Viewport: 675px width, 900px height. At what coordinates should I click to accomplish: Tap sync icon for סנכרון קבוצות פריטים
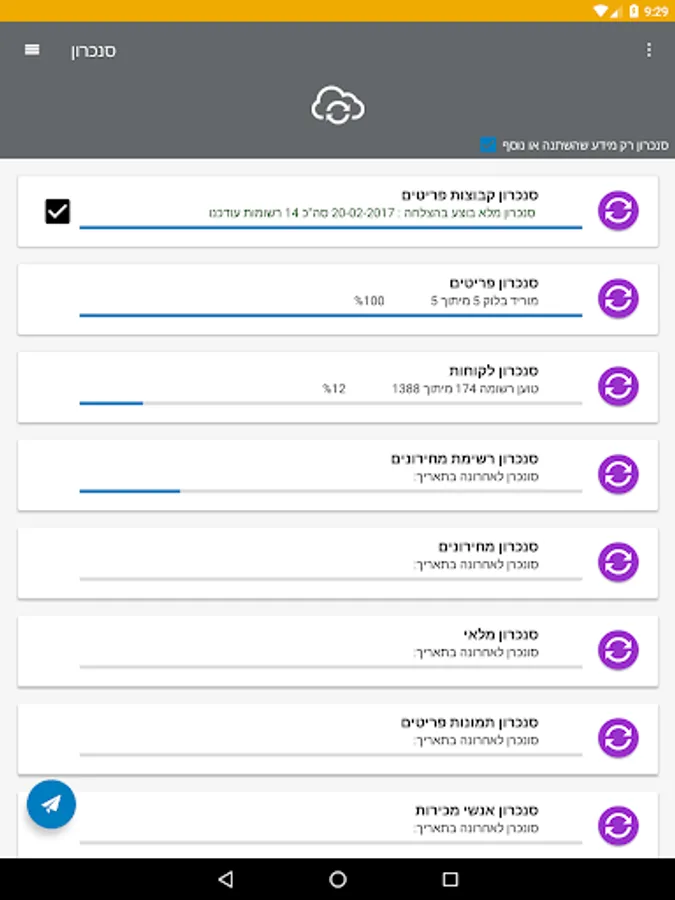coord(618,211)
